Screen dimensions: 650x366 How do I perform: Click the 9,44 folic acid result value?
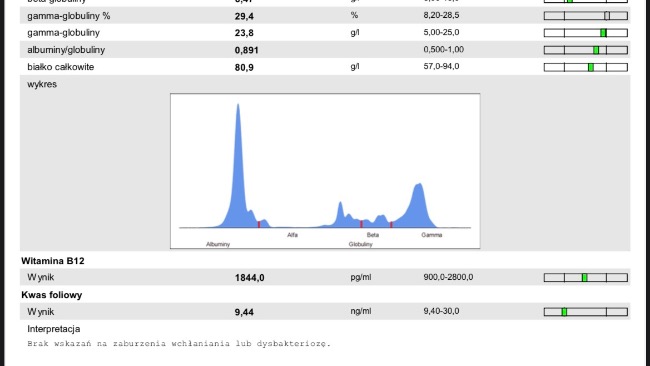pyautogui.click(x=244, y=312)
